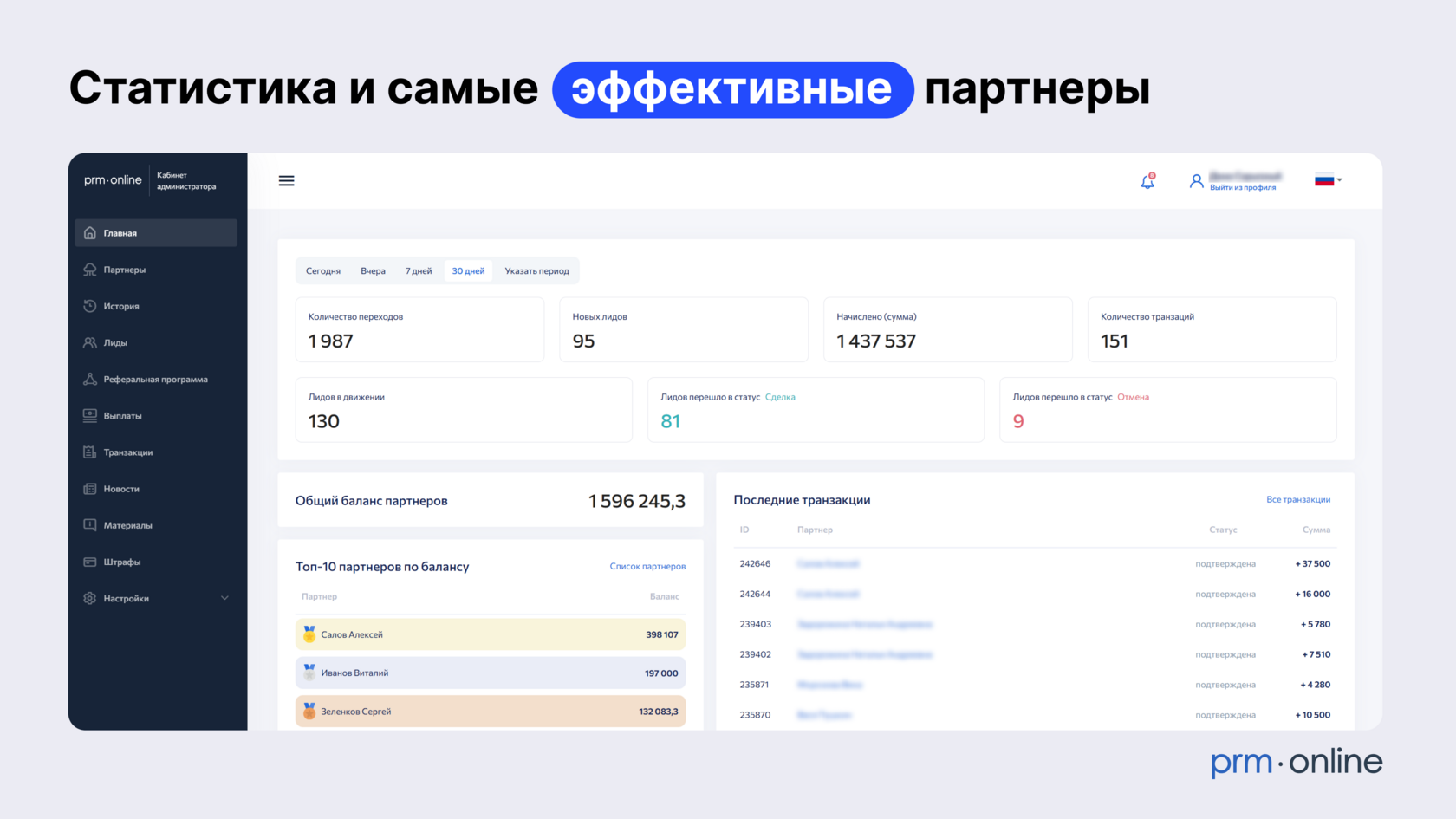The height and width of the screenshot is (819, 1456).
Task: Open the Список партнеров link
Action: [647, 566]
